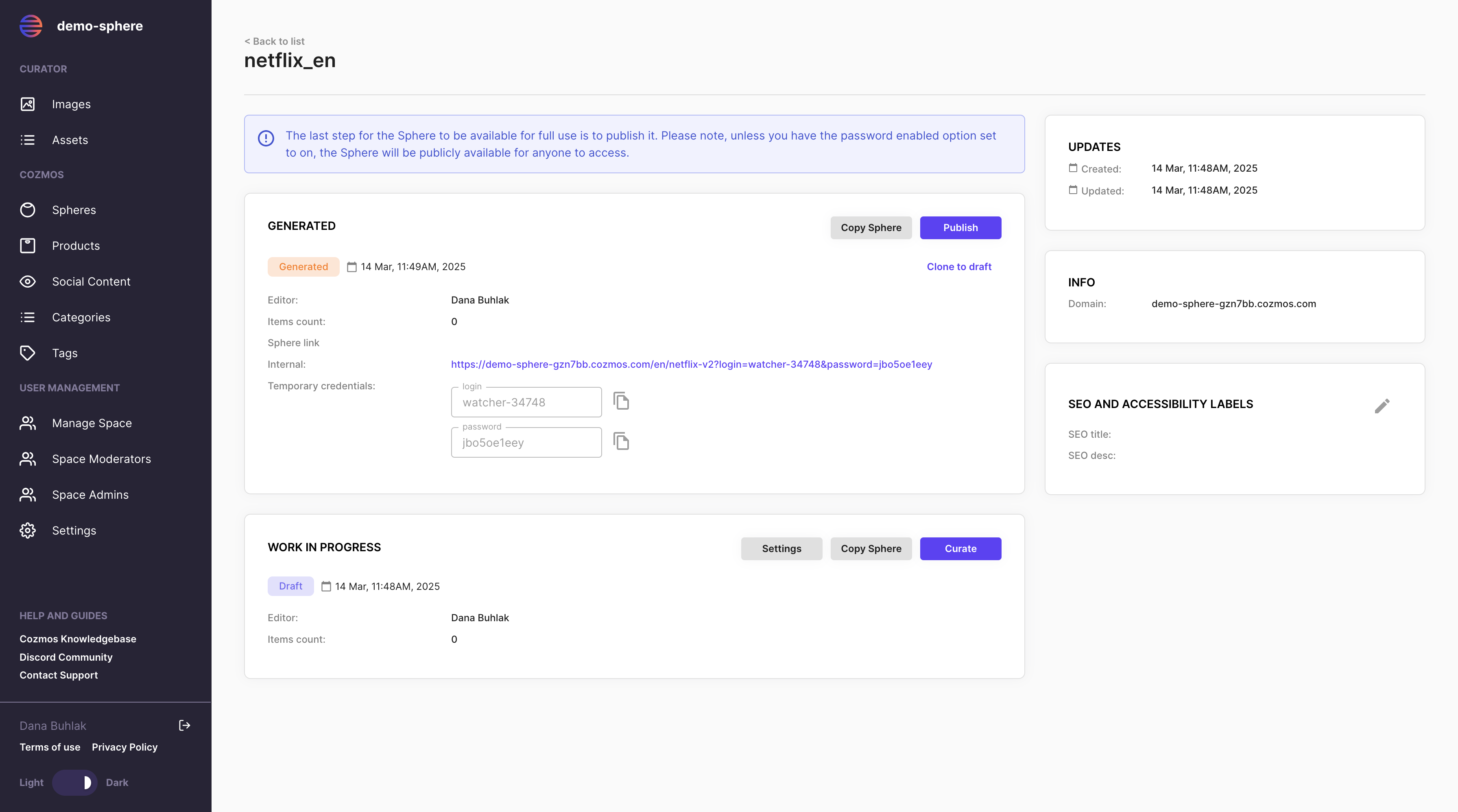Open Social Content eye icon
The height and width of the screenshot is (812, 1458).
(28, 282)
